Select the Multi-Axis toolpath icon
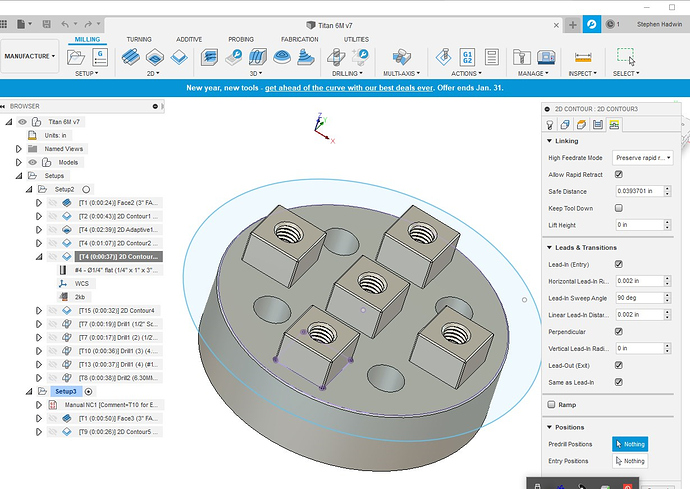The height and width of the screenshot is (489, 690). click(401, 57)
